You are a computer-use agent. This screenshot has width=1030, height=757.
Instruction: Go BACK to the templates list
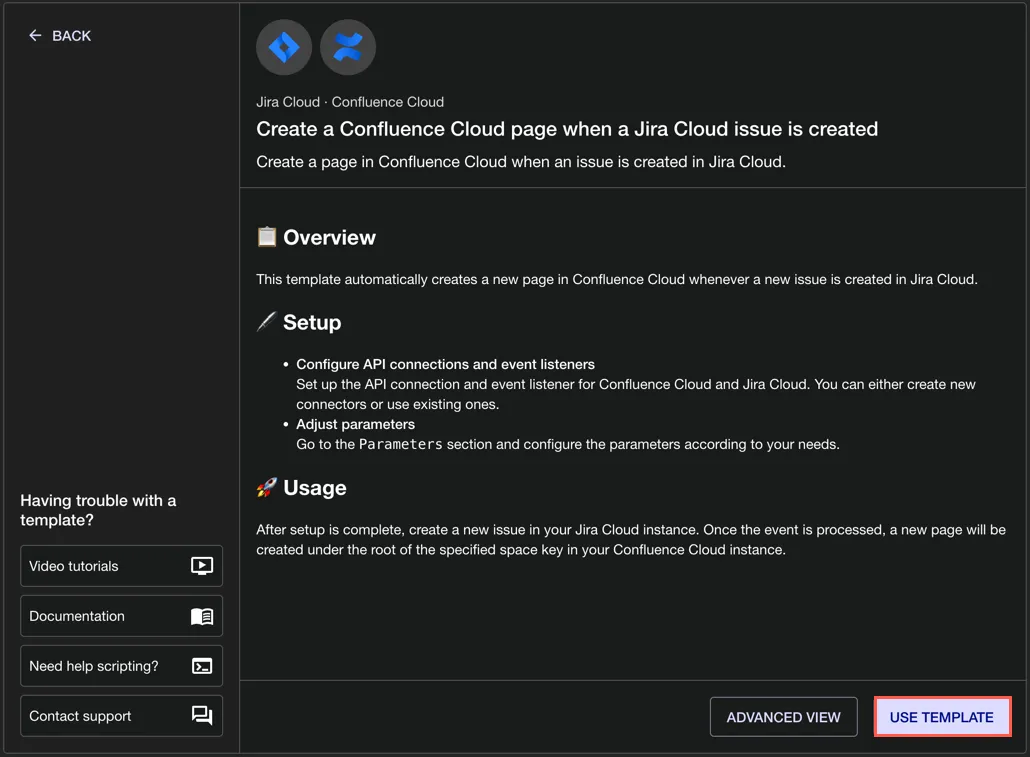(60, 36)
